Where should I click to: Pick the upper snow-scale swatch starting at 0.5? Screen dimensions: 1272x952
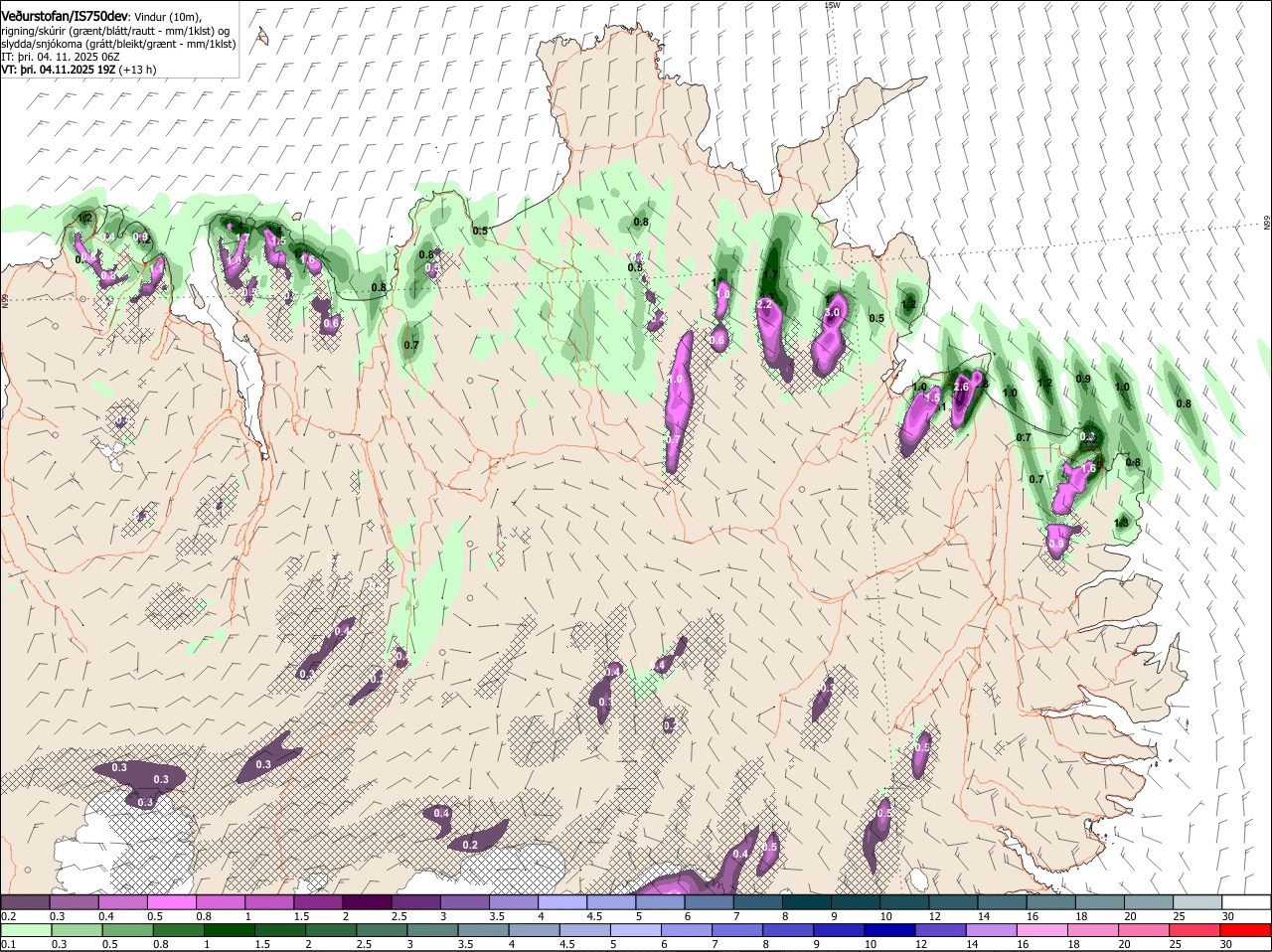(x=171, y=901)
